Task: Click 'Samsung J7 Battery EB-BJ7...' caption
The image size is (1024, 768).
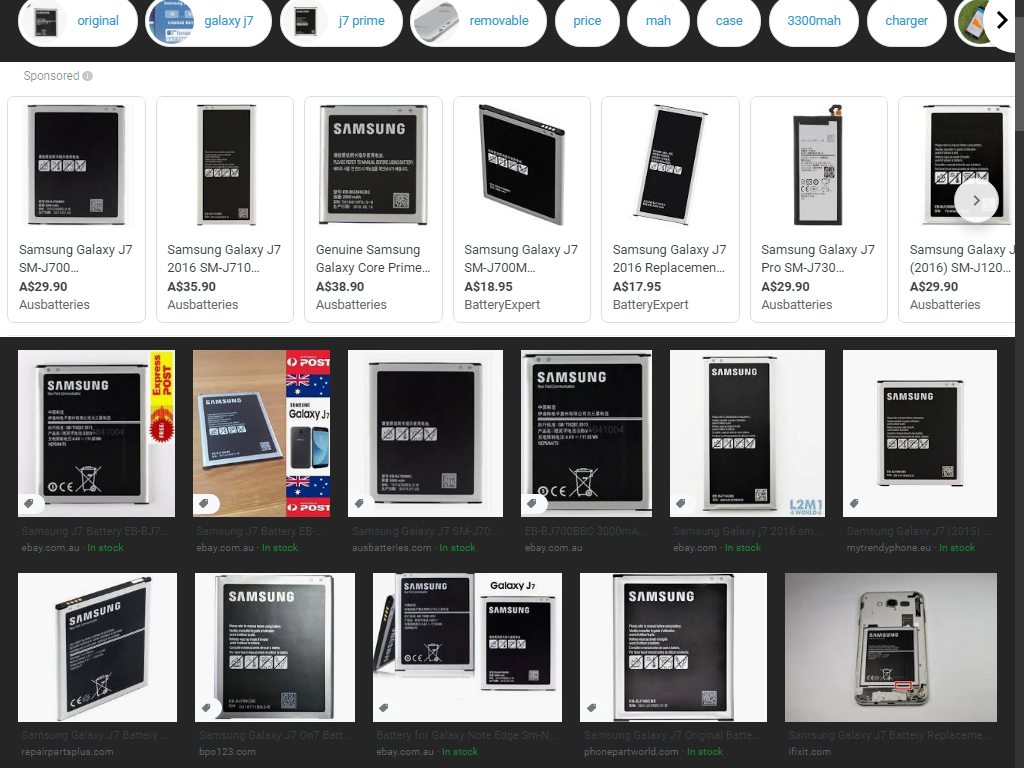Action: (94, 531)
